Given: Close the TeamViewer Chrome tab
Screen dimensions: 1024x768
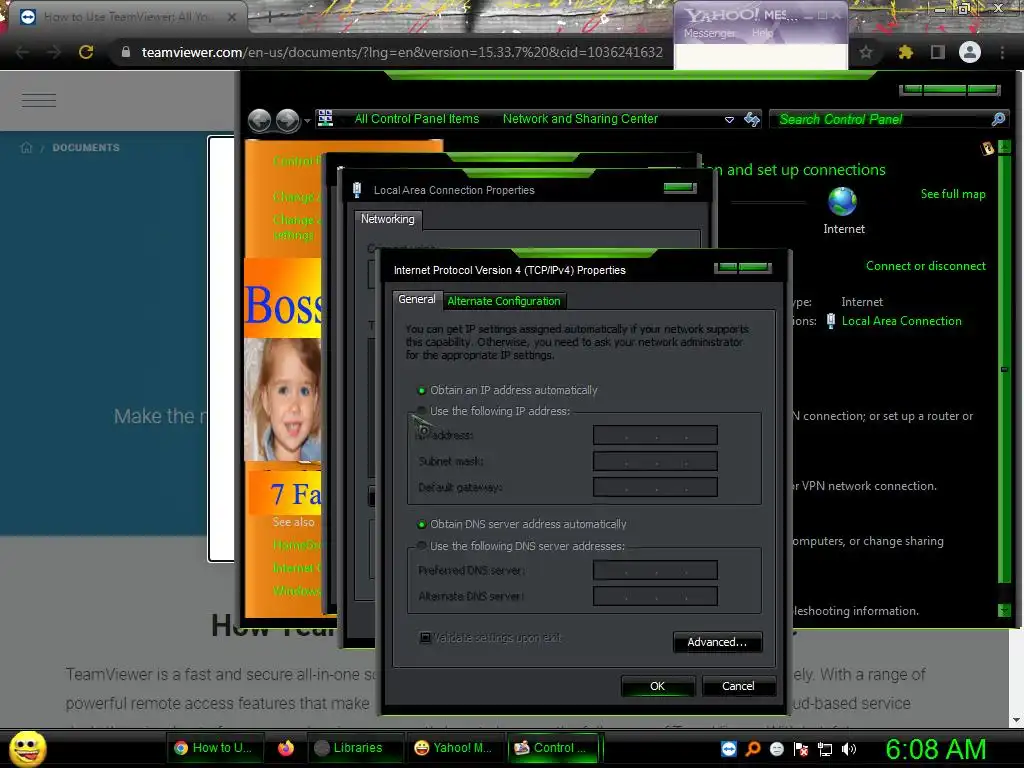Looking at the screenshot, I should click(x=232, y=18).
